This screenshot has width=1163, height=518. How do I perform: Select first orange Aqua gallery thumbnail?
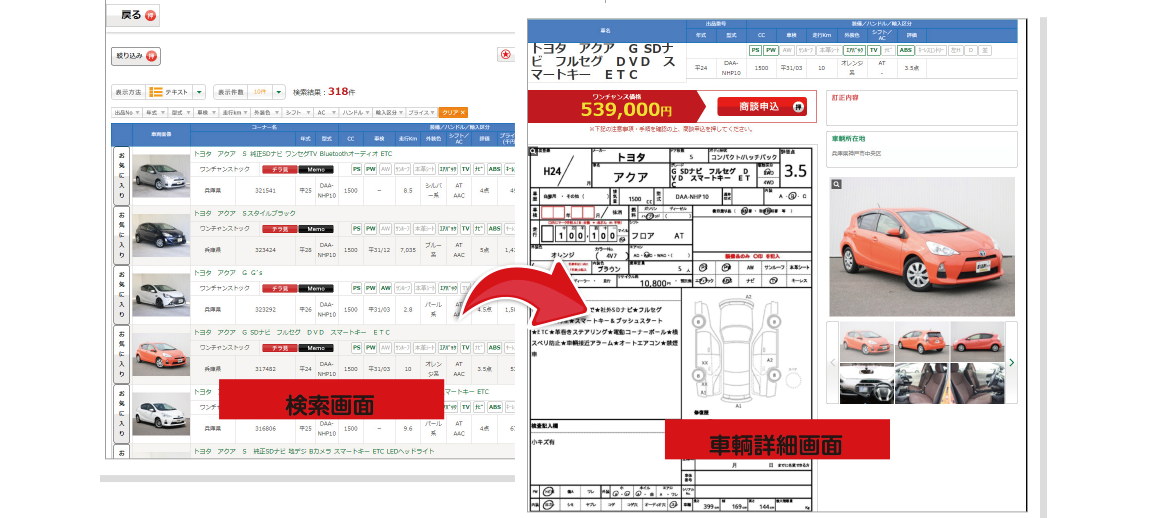pos(866,341)
